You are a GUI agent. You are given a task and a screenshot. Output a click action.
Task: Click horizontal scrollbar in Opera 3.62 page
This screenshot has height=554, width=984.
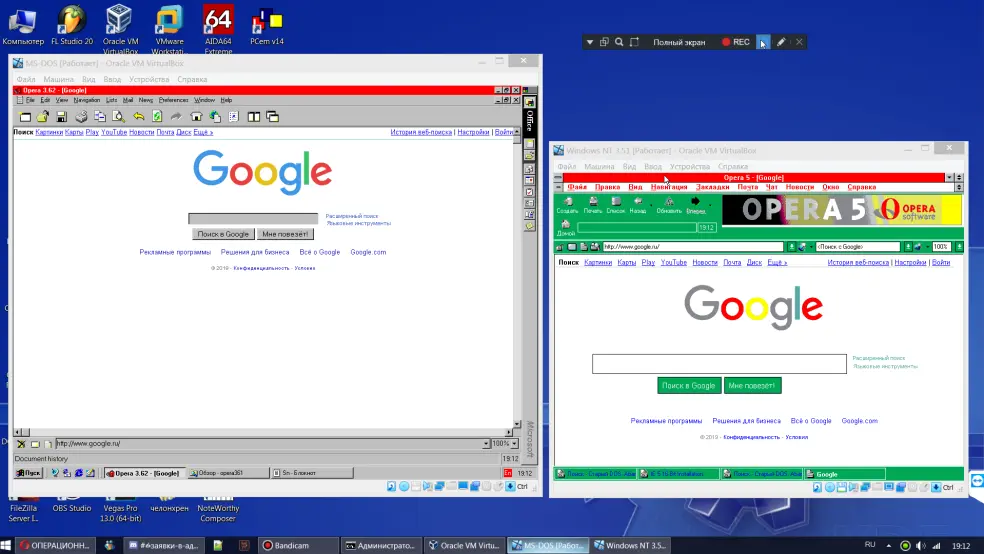(264, 432)
